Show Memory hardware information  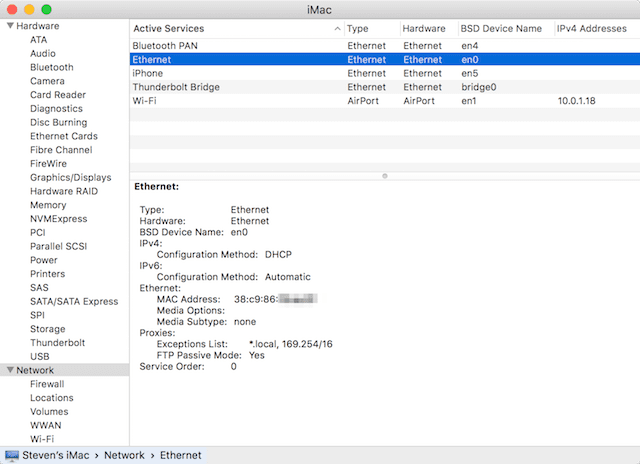[x=48, y=205]
